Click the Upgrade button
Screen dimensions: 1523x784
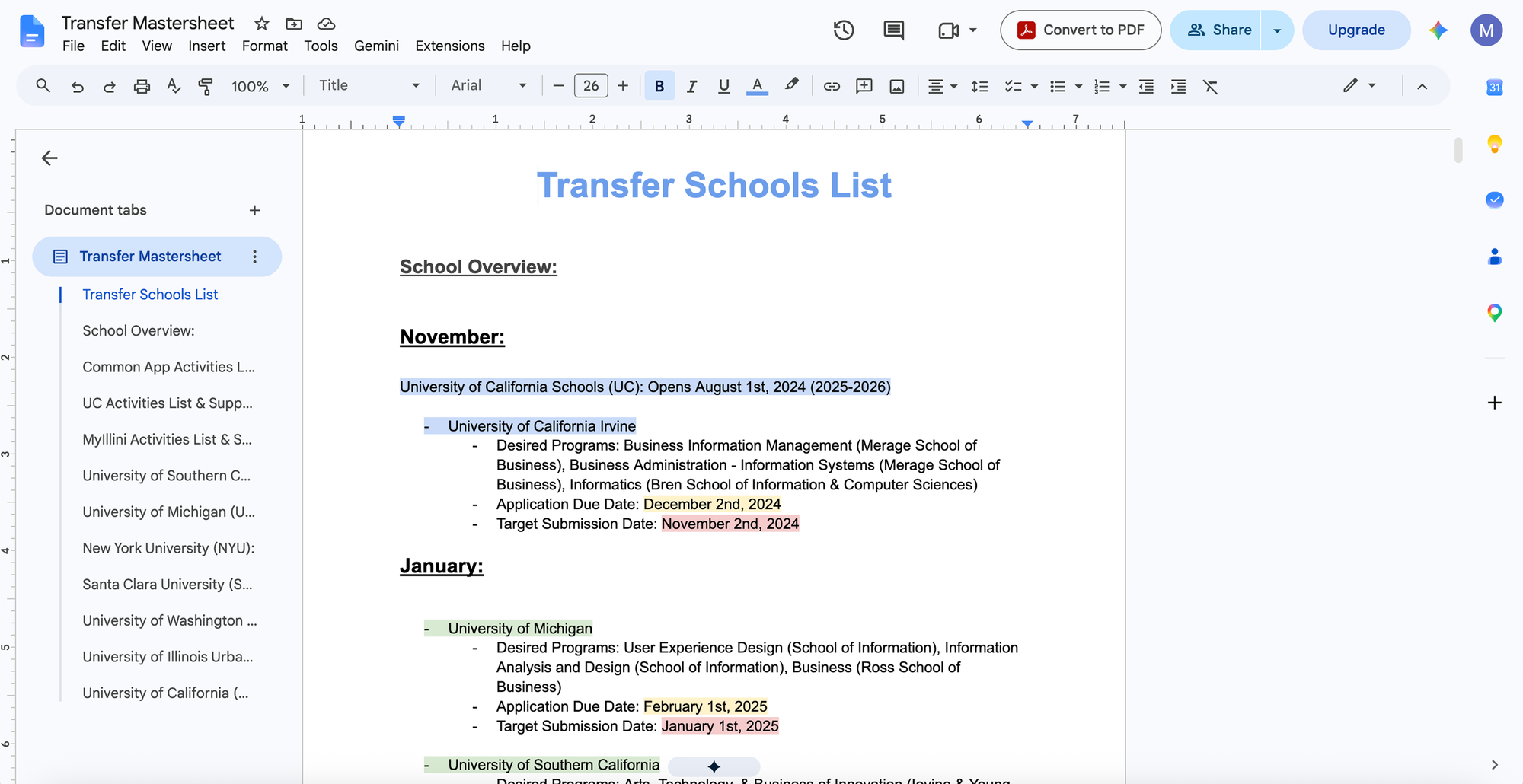1356,30
